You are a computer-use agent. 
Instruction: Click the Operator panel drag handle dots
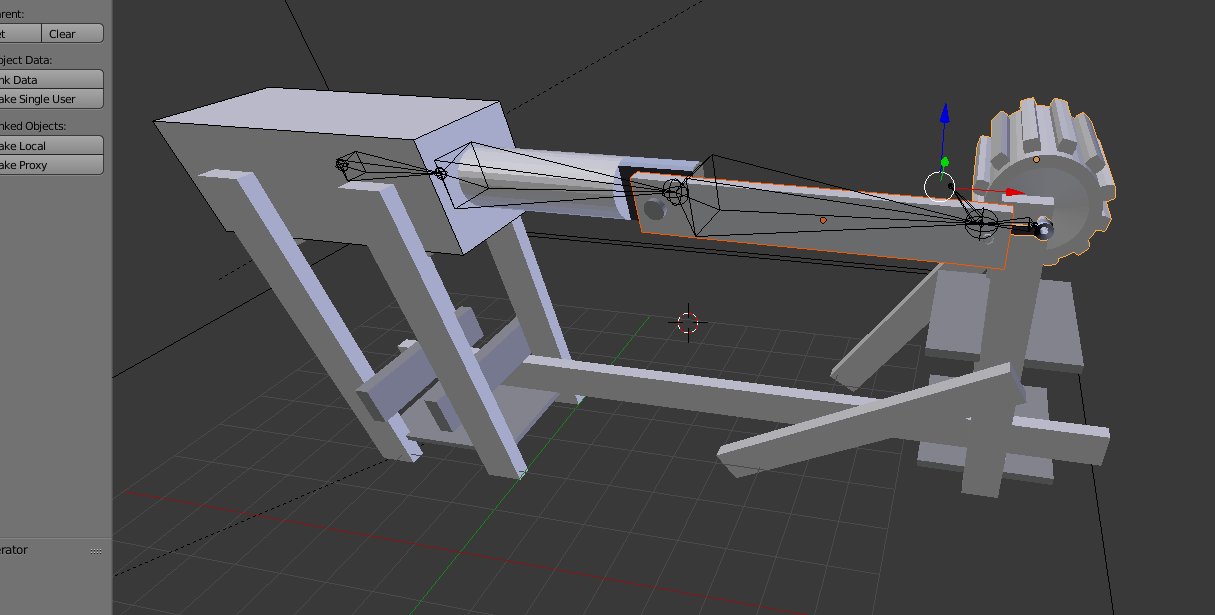(x=96, y=549)
